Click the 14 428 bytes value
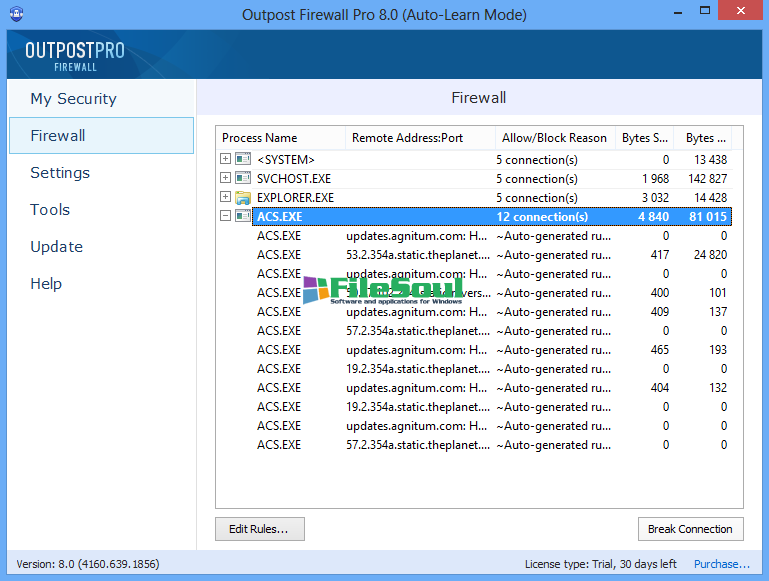Viewport: 769px width, 581px height. pyautogui.click(x=710, y=198)
